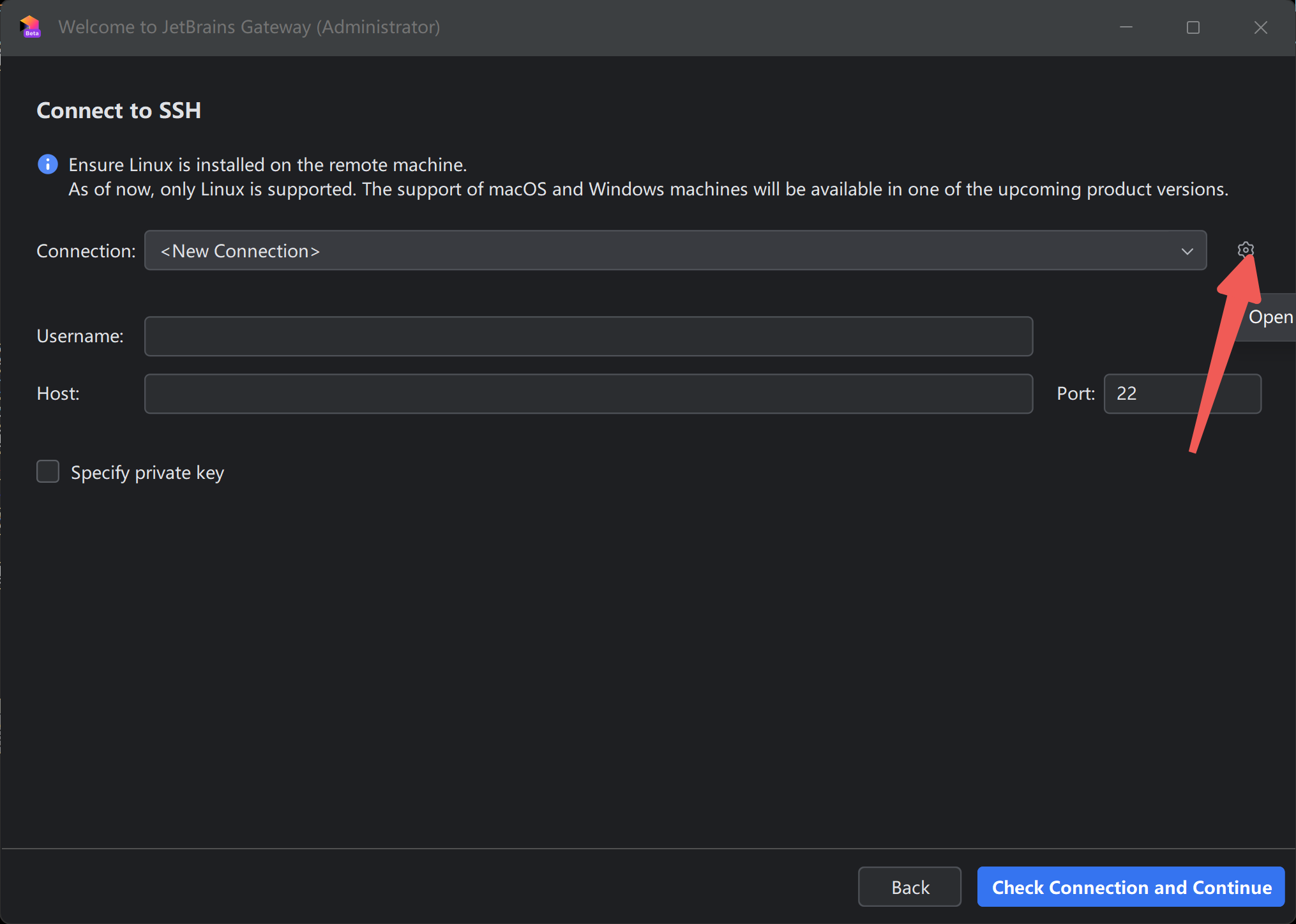Click the Port field showing 22
The height and width of the screenshot is (924, 1296).
pos(1182,393)
